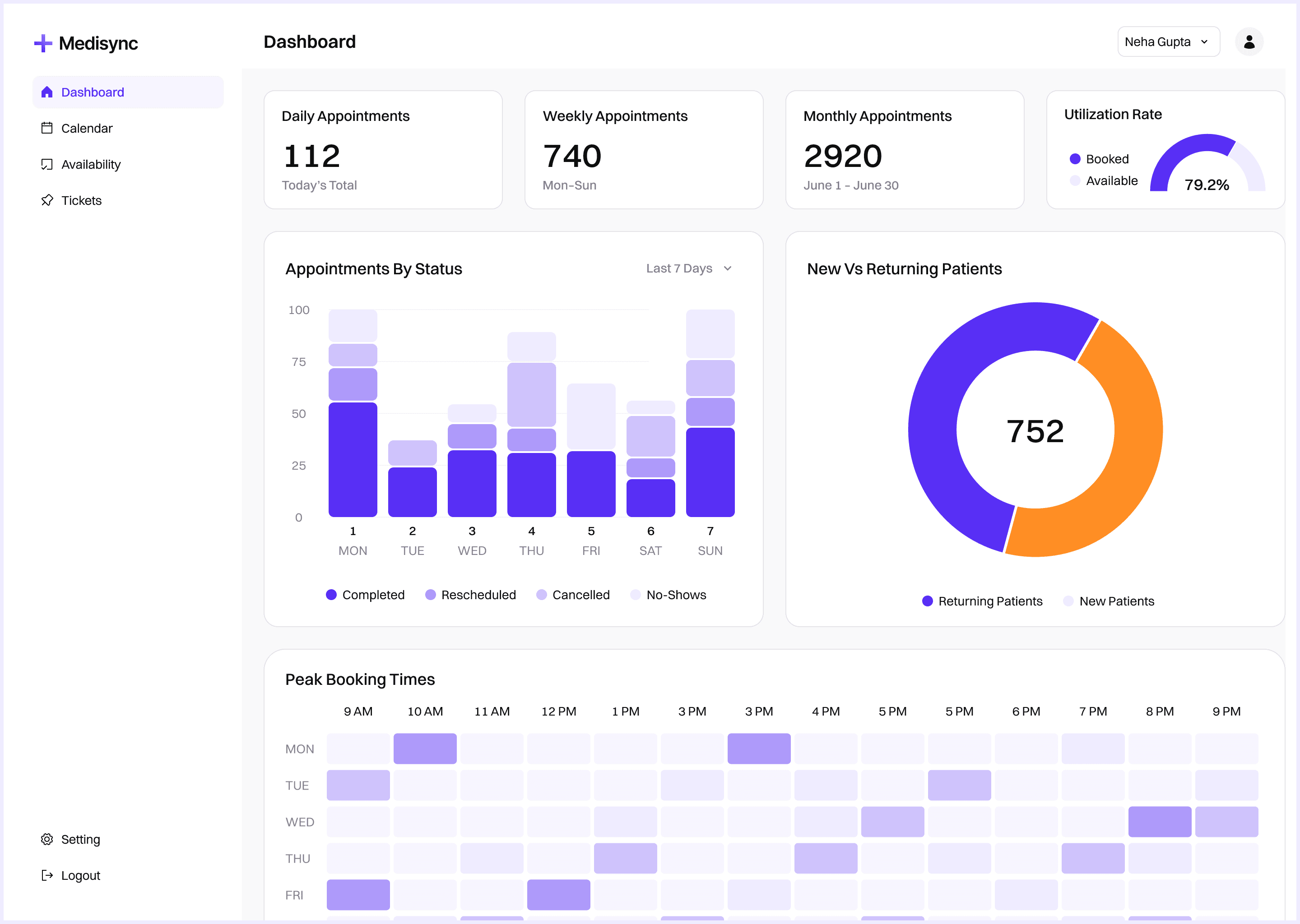Click the Rescheduled legend label
Viewport: 1300px width, 924px height.
[x=478, y=595]
